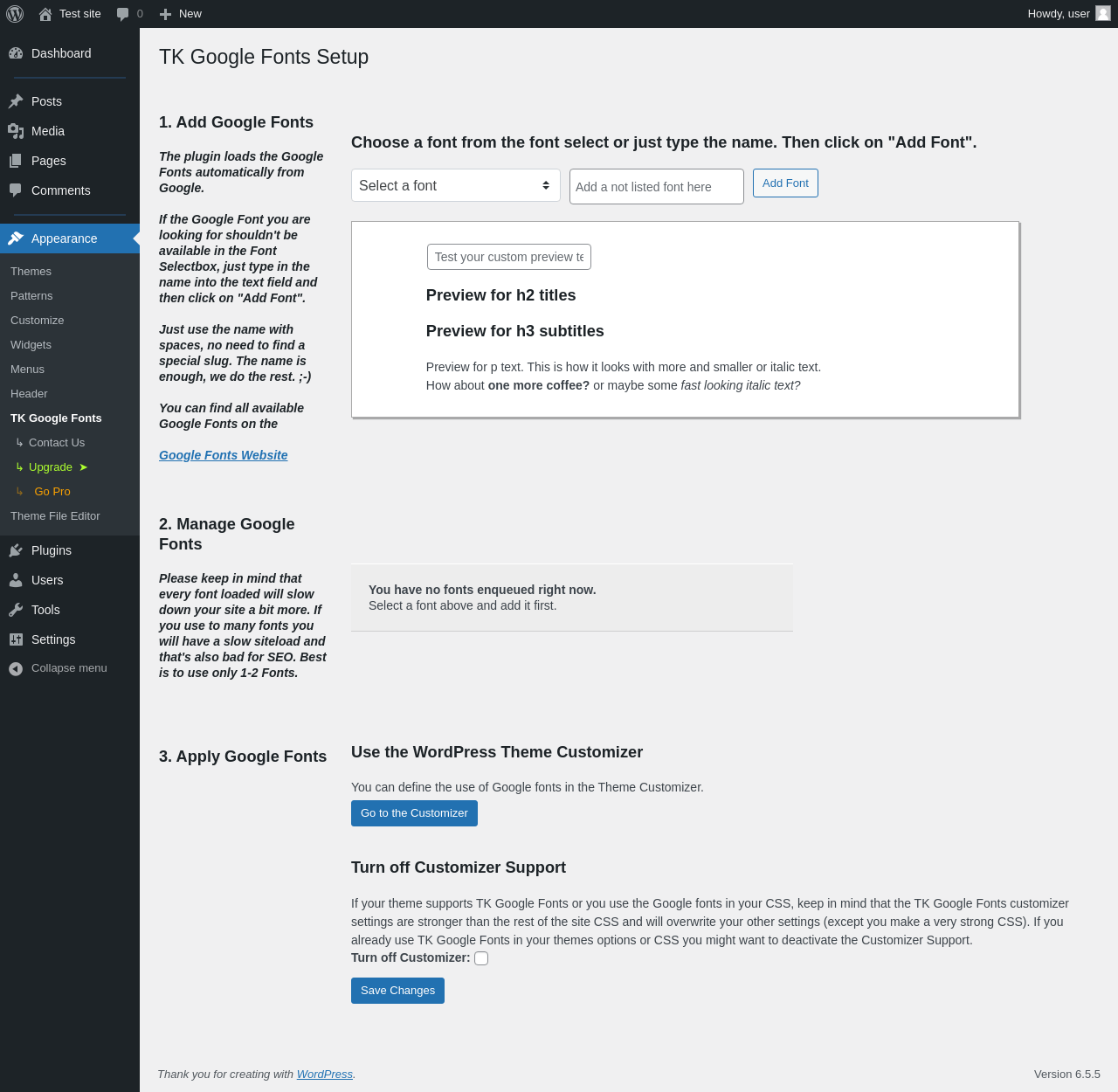Viewport: 1118px width, 1092px height.
Task: Open Posts via the pushpin icon
Action: (x=16, y=101)
